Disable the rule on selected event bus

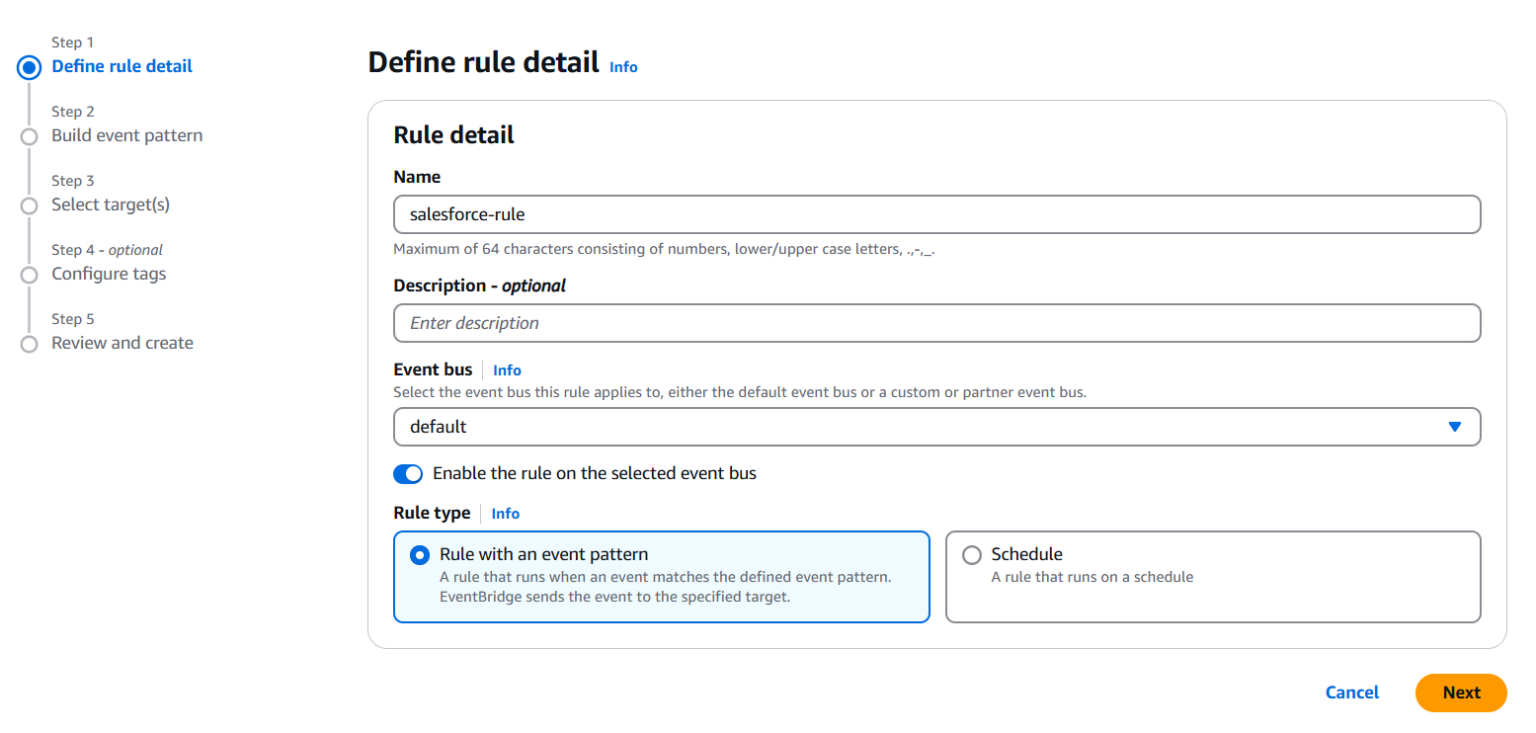pos(408,474)
